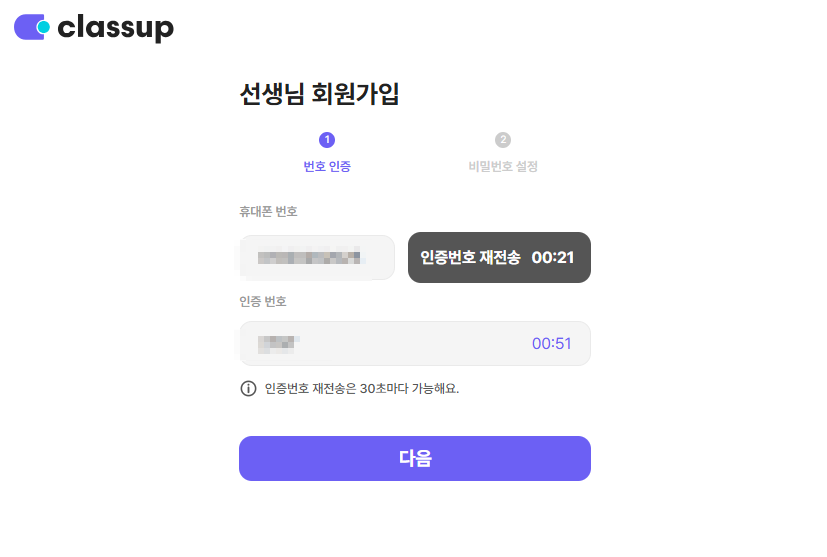827x557 pixels.
Task: Click the 선생님 회원가입 heading
Action: coord(319,94)
